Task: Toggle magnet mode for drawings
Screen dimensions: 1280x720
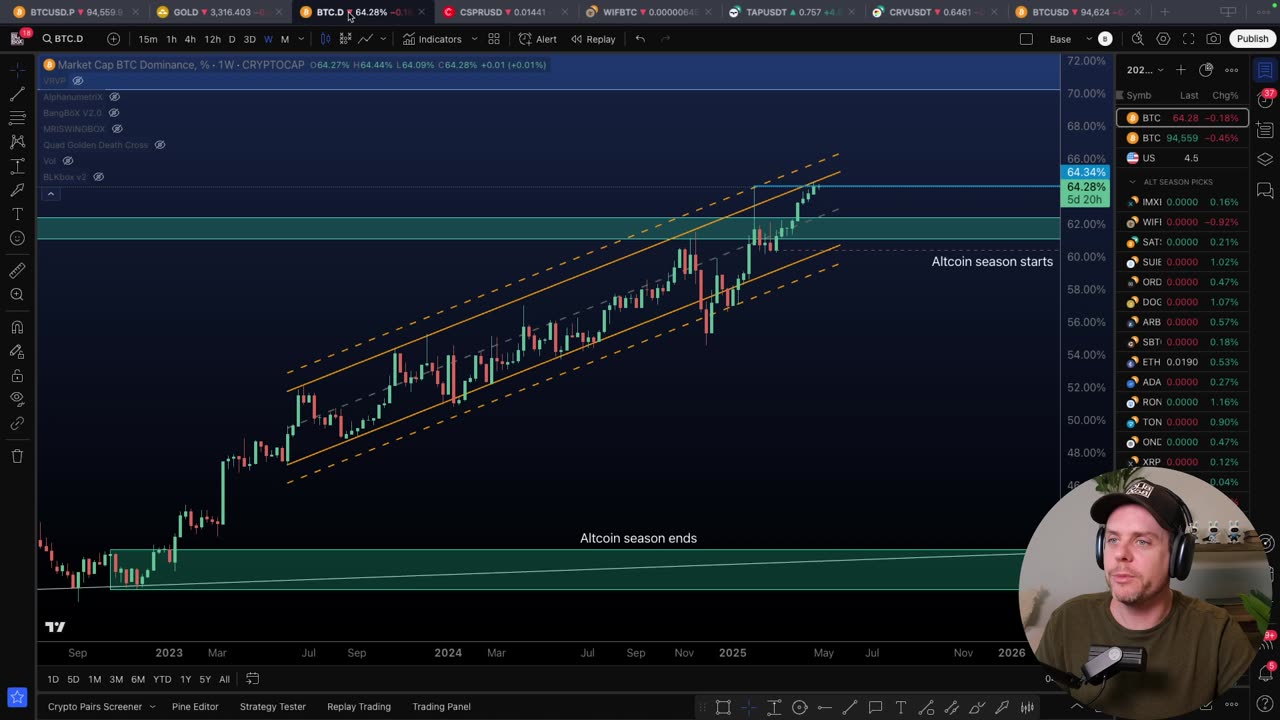Action: coord(17,327)
